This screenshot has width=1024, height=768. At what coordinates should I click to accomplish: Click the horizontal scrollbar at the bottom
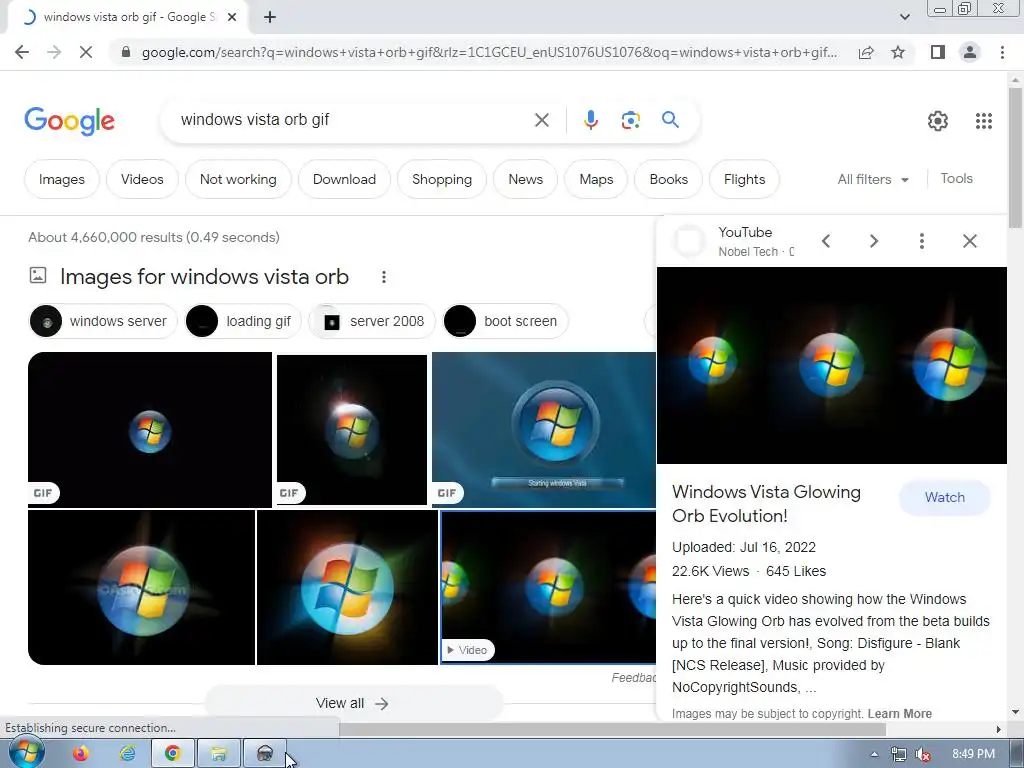[611, 729]
